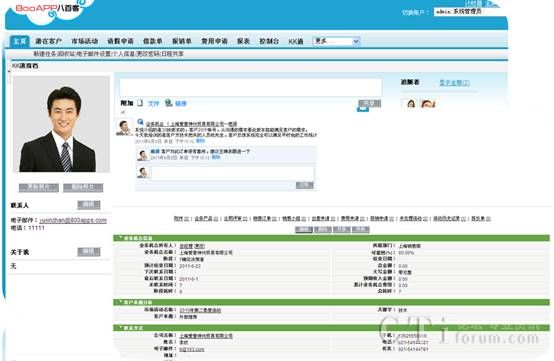Image resolution: width=554 pixels, height=361 pixels.
Task: Click the first follower avatar
Action: click(x=411, y=103)
